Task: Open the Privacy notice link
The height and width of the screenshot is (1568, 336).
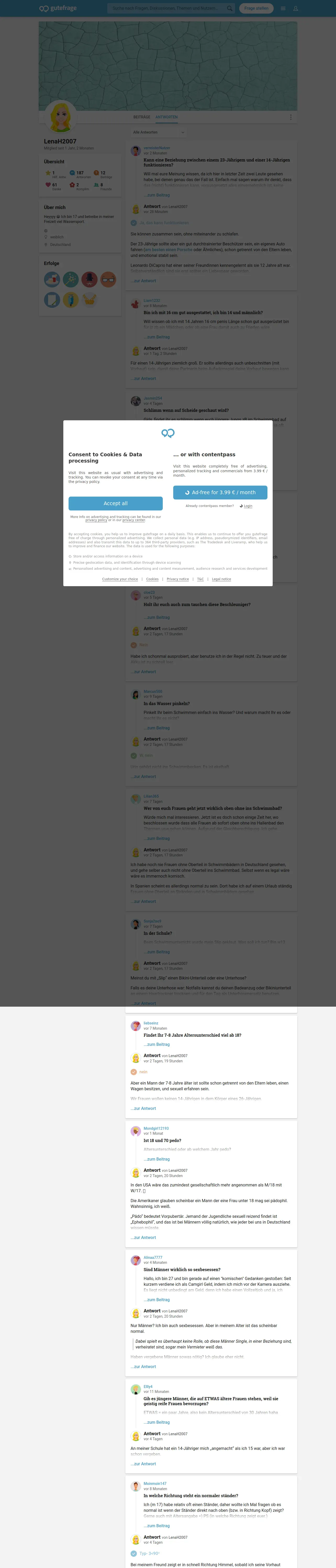Action: (177, 579)
